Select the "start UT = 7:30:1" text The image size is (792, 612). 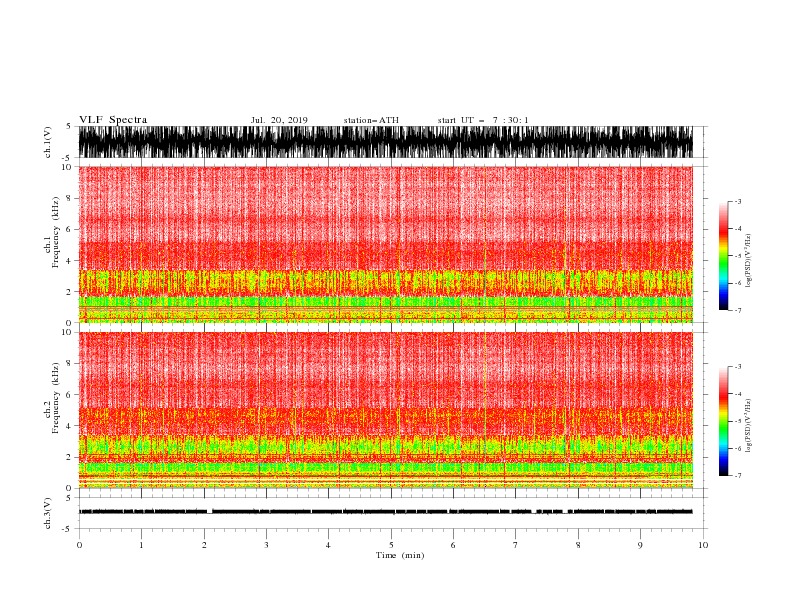point(483,120)
